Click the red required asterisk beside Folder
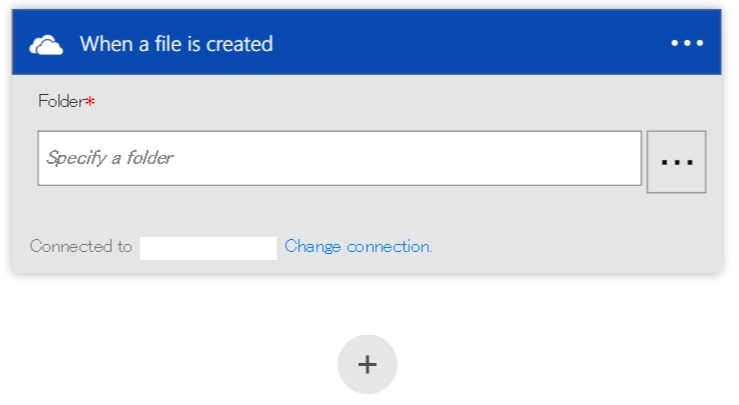Image resolution: width=739 pixels, height=405 pixels. tap(90, 102)
